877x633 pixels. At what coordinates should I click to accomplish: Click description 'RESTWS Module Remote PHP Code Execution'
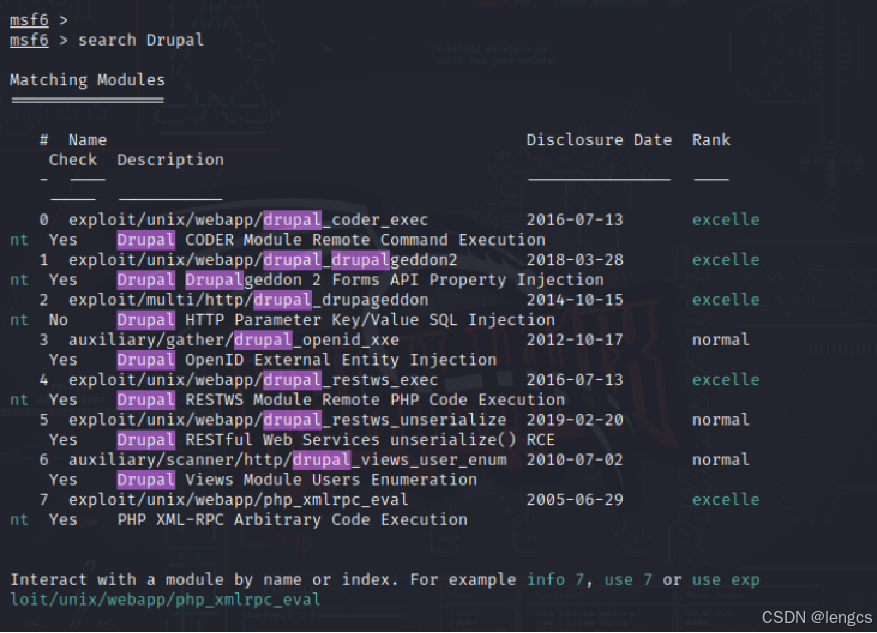tap(375, 400)
